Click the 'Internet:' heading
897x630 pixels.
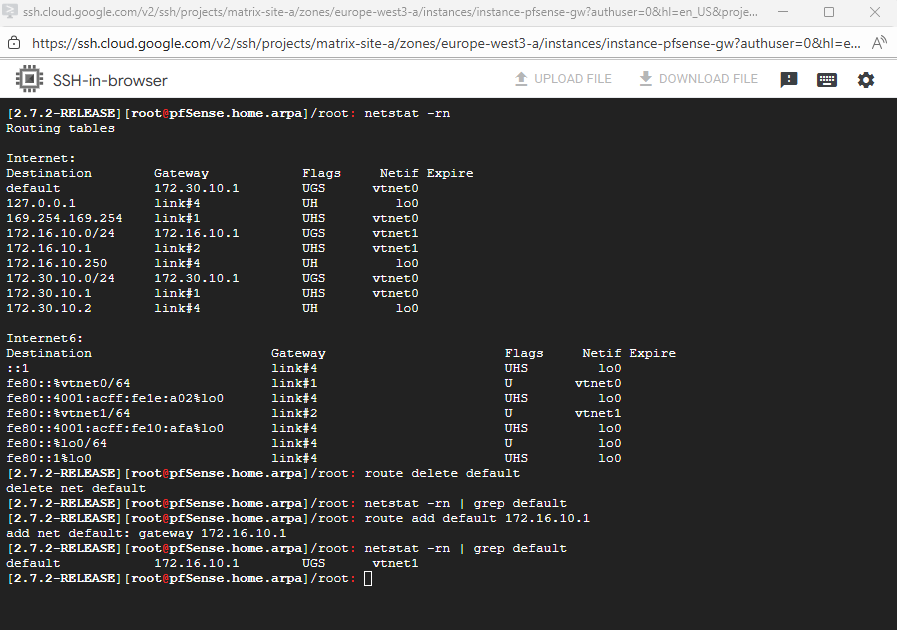(x=41, y=158)
